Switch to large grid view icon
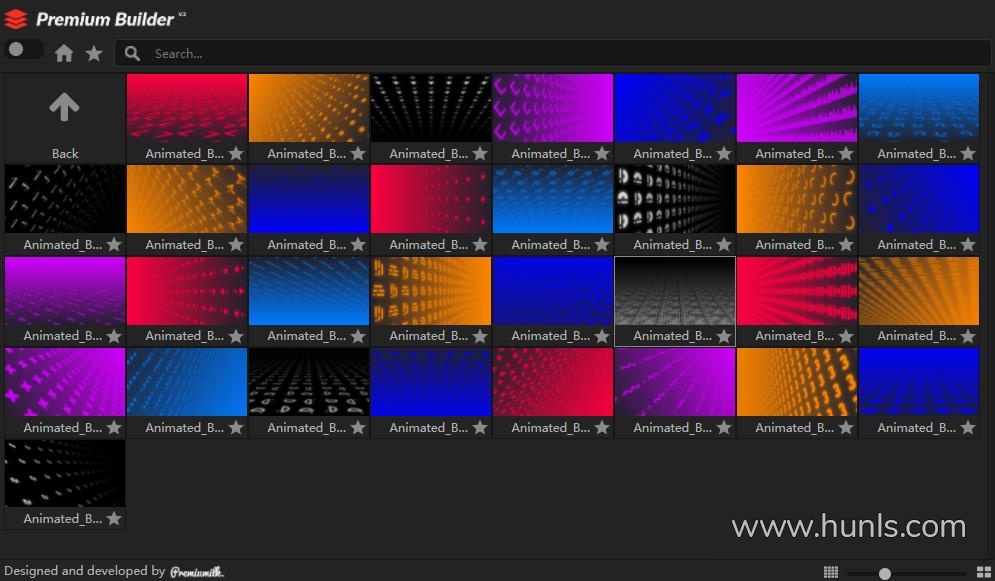Image resolution: width=995 pixels, height=581 pixels. (984, 572)
